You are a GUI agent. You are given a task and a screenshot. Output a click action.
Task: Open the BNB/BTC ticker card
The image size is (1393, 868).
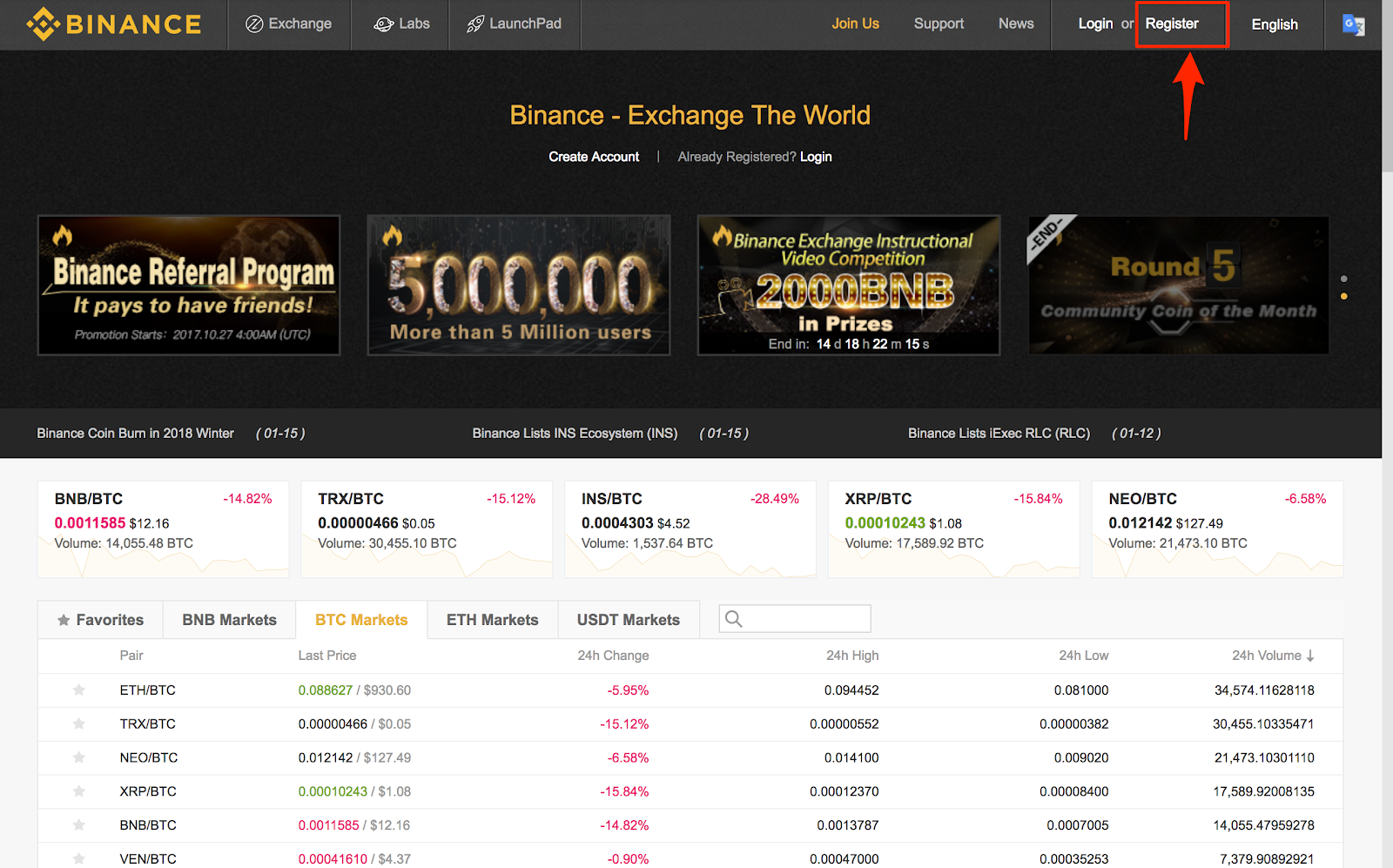[x=163, y=529]
